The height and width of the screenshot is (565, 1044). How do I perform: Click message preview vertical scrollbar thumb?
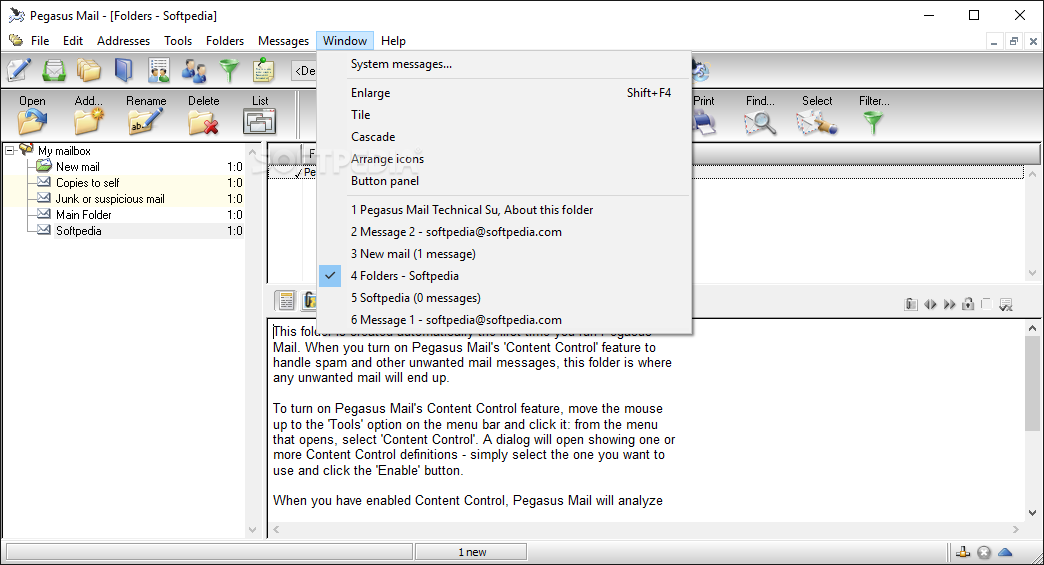coord(1032,383)
